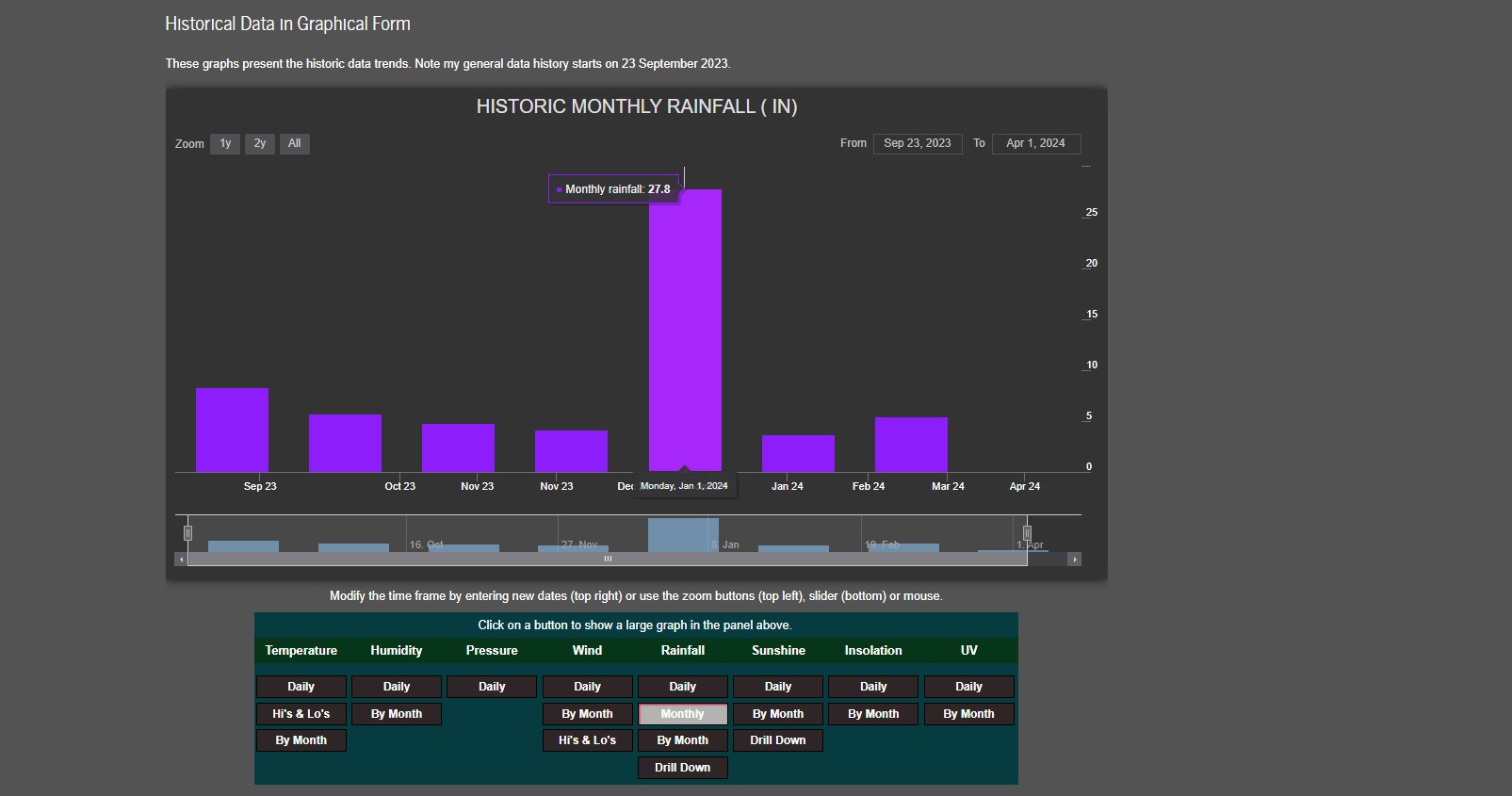Grab the right navigator range handle
This screenshot has height=796, width=1512.
click(x=1027, y=533)
